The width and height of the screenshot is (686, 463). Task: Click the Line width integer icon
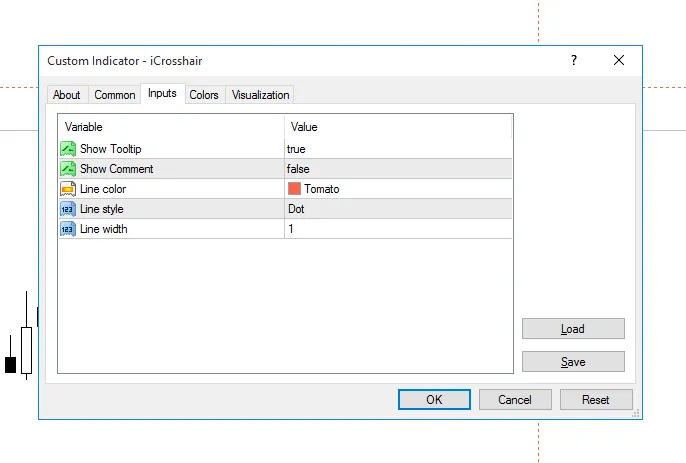68,229
